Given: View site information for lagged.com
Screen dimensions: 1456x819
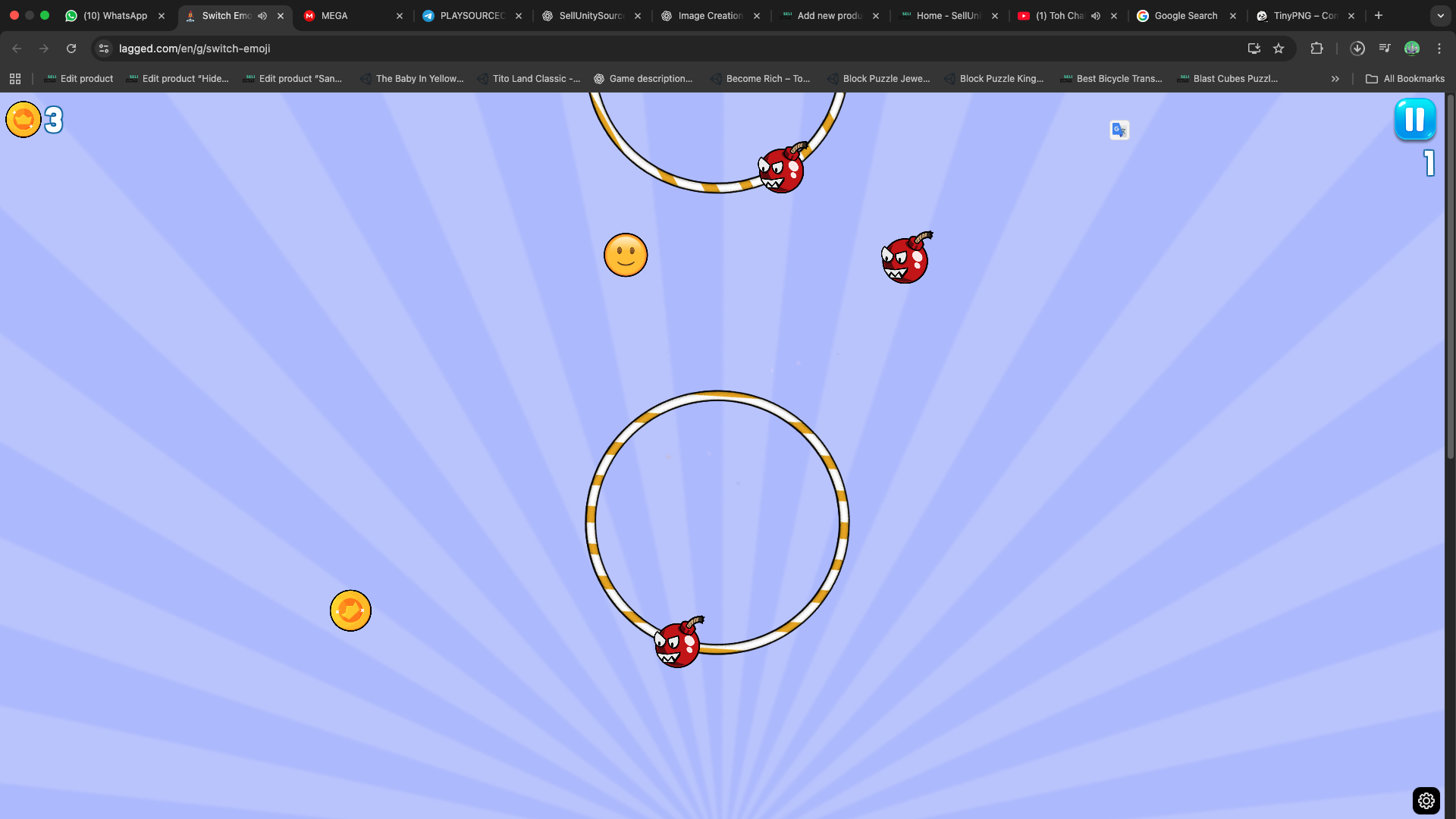Looking at the screenshot, I should coord(105,49).
